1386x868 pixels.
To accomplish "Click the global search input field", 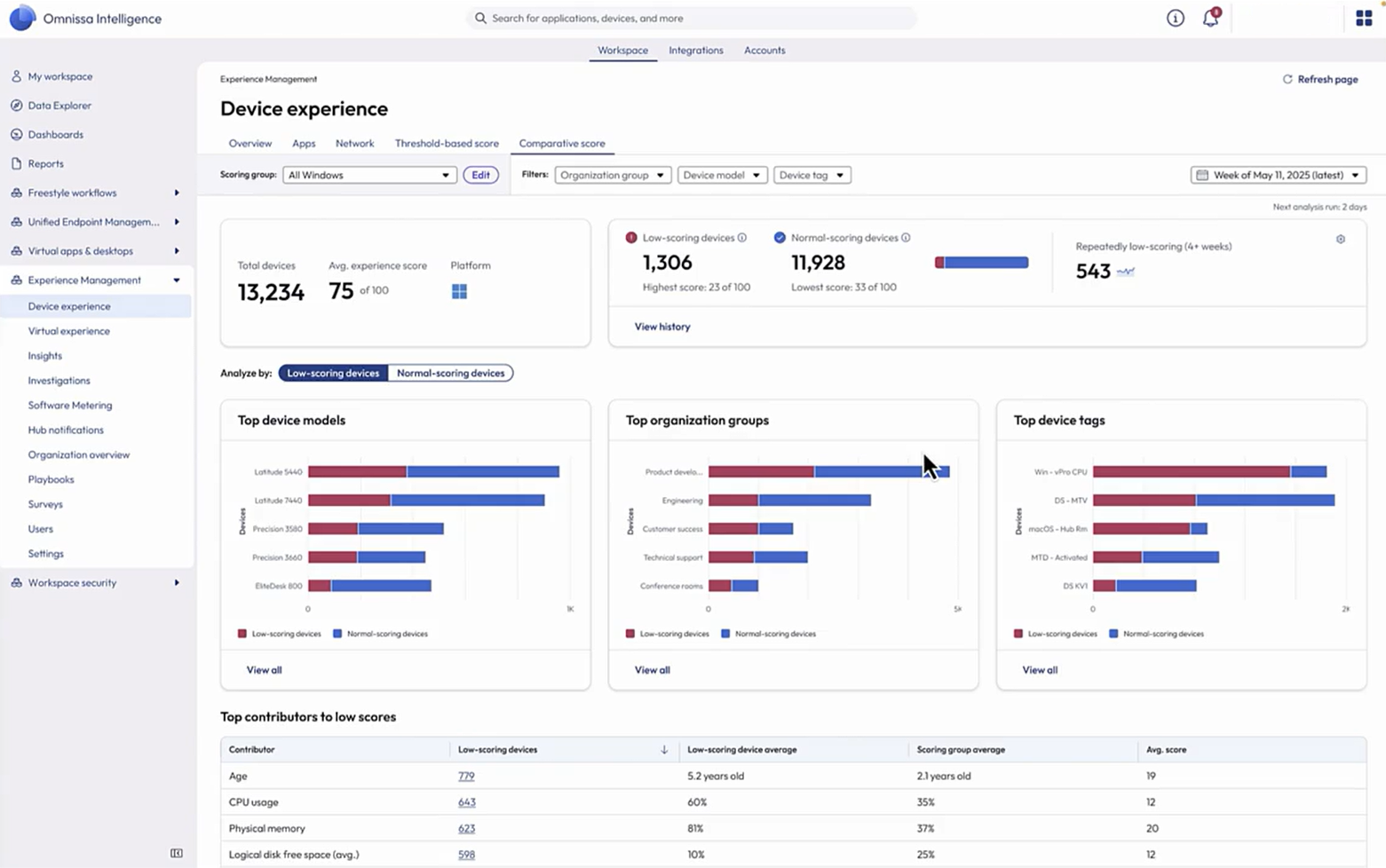I will click(691, 18).
